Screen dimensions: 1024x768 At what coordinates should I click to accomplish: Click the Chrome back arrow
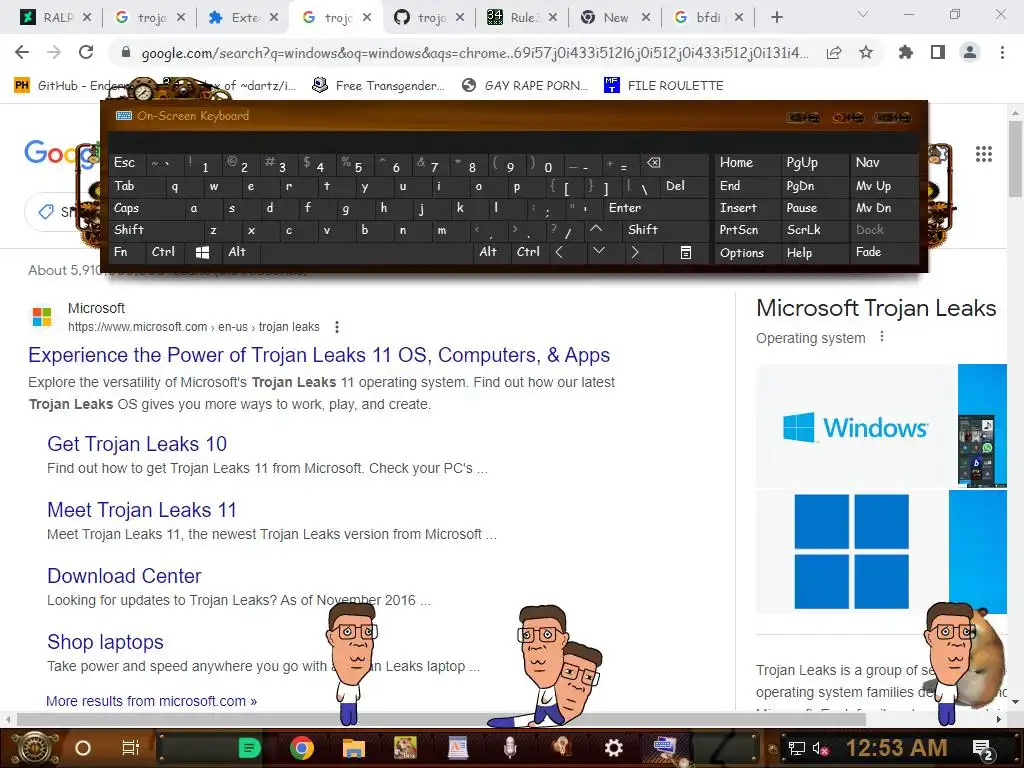pyautogui.click(x=22, y=52)
